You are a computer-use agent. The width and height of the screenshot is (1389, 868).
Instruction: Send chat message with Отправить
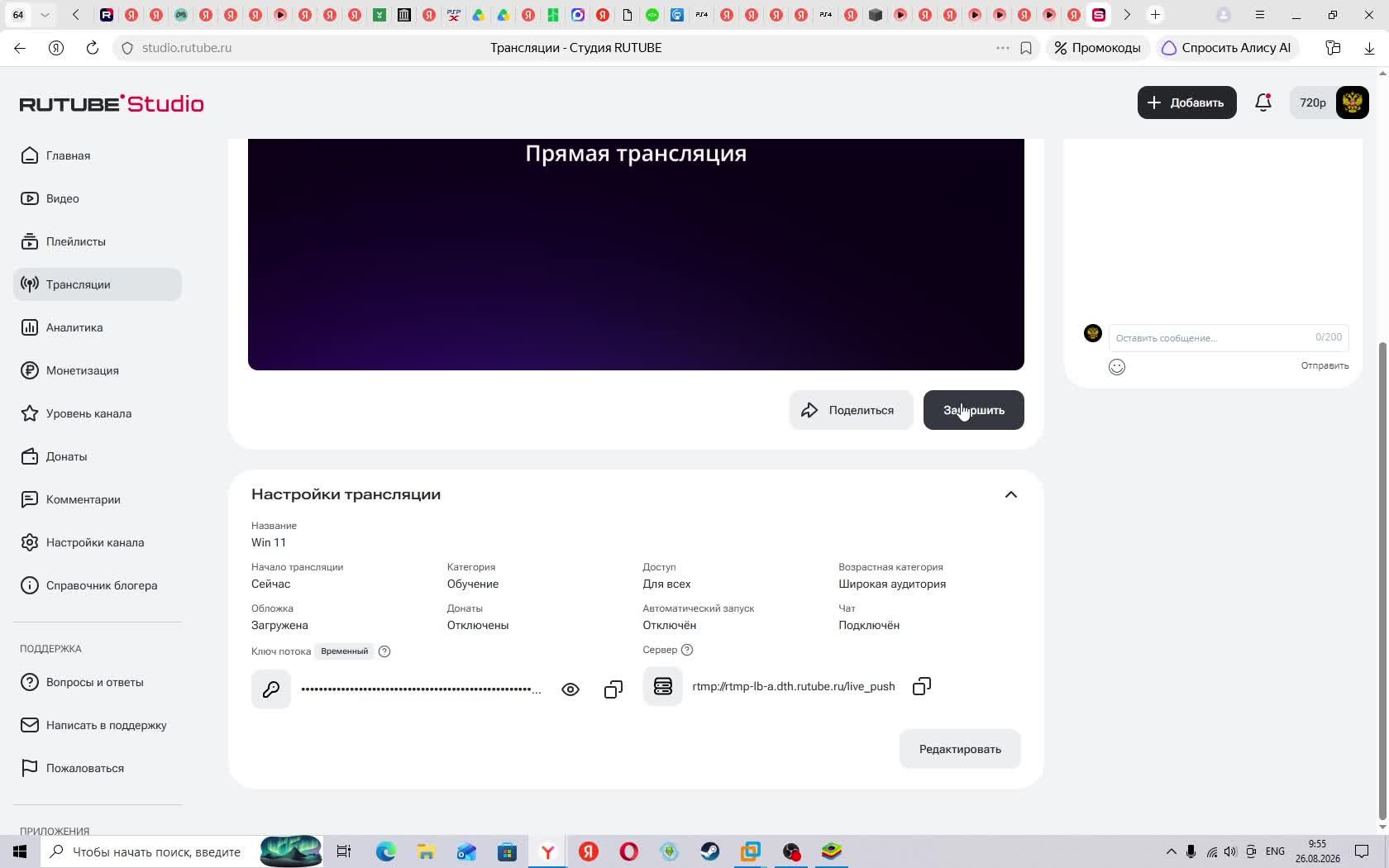coord(1325,365)
